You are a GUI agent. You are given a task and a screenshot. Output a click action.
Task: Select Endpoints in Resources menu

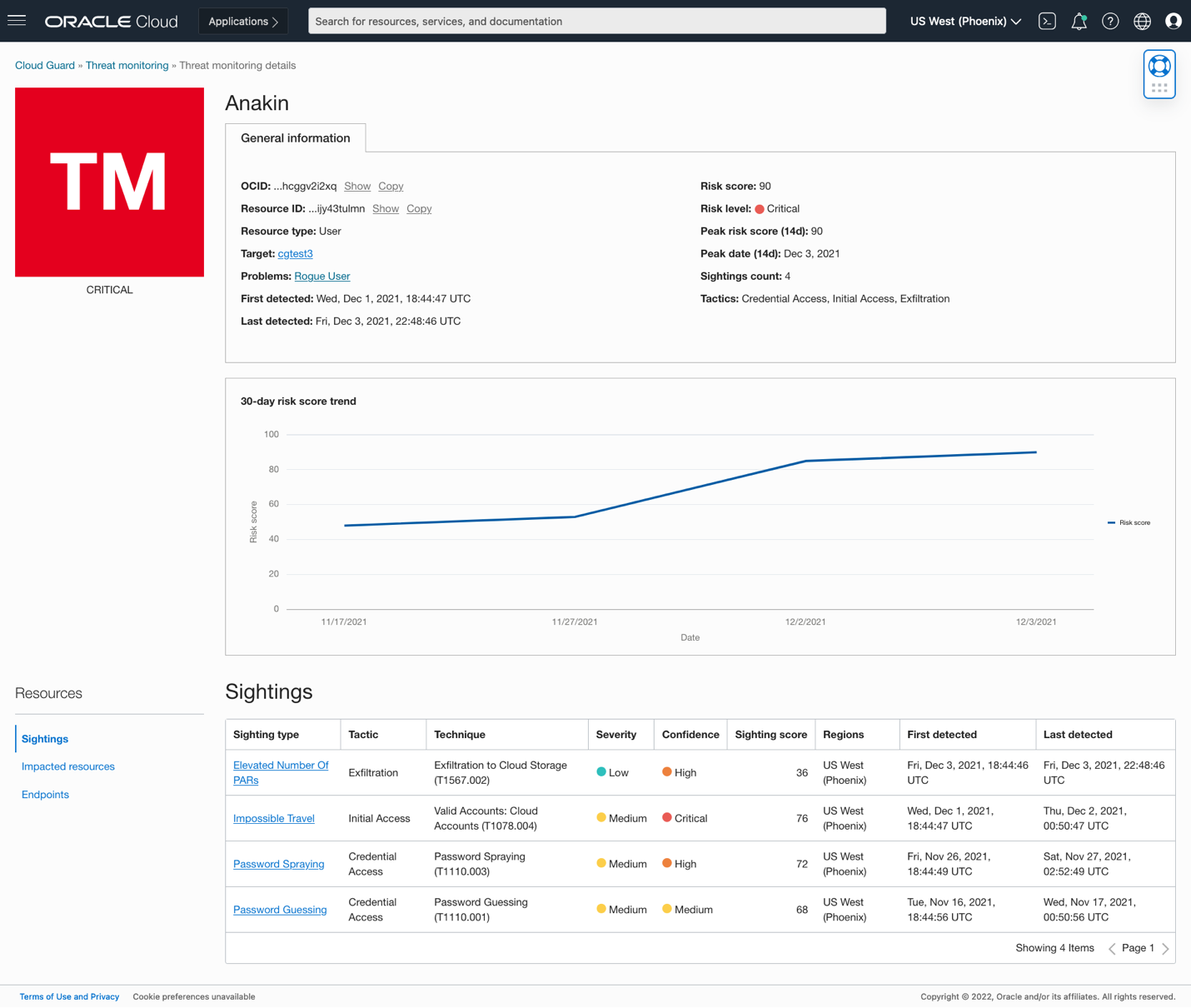45,795
